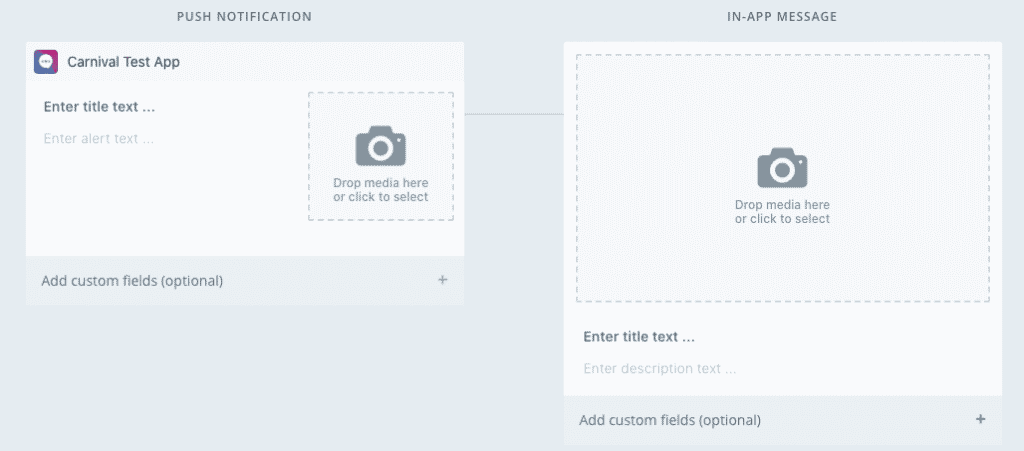The image size is (1024, 451).
Task: Select 'Drop media here' text in the in-app message
Action: [782, 205]
